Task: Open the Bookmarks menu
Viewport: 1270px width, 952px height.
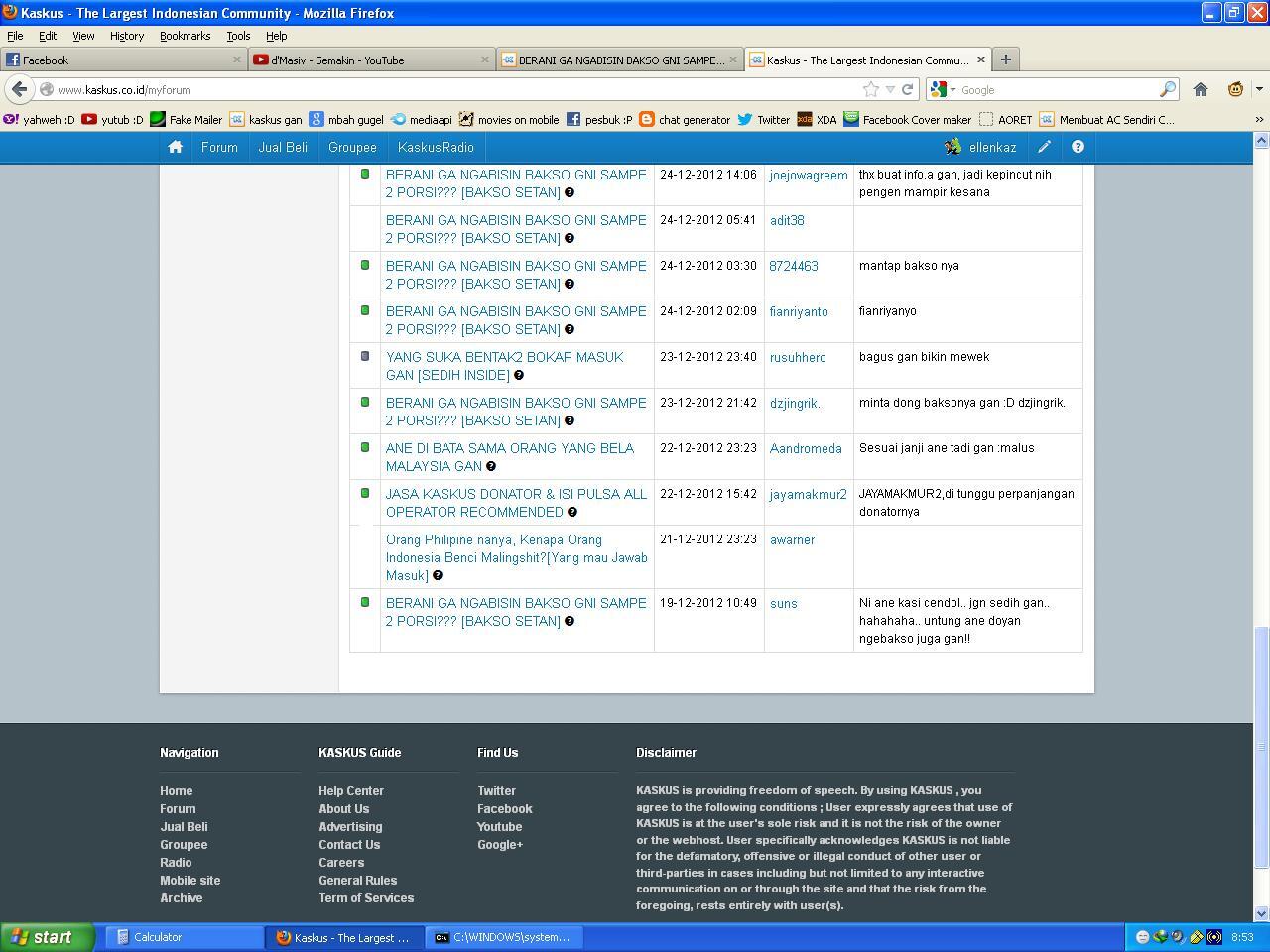Action: (185, 36)
